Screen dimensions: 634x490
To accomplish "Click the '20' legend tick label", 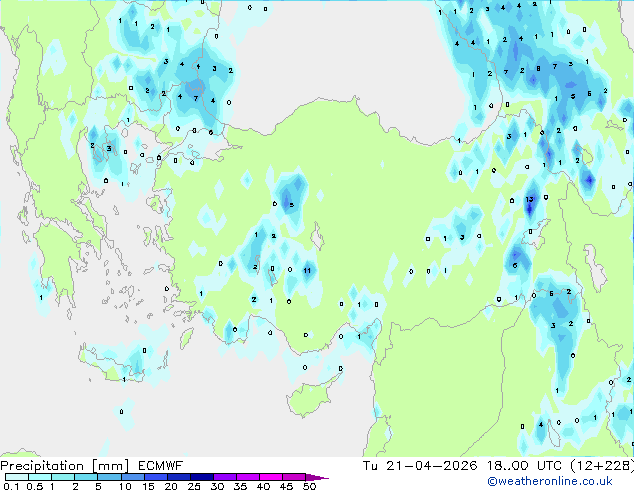I will (x=171, y=486).
